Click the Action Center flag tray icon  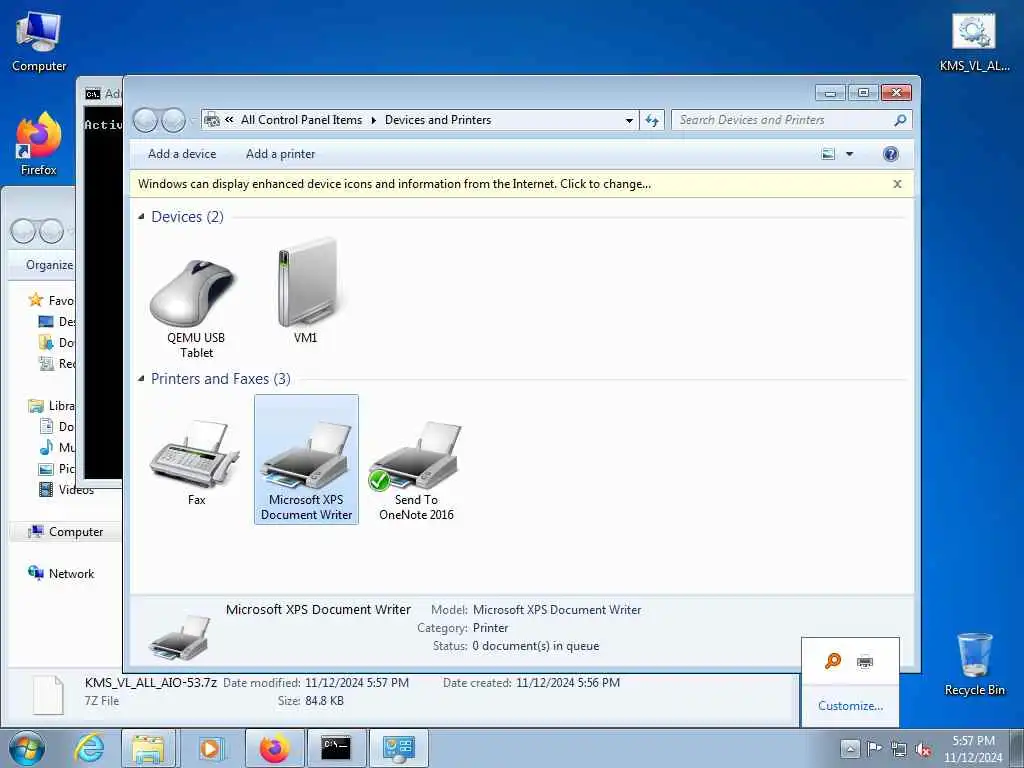[874, 748]
